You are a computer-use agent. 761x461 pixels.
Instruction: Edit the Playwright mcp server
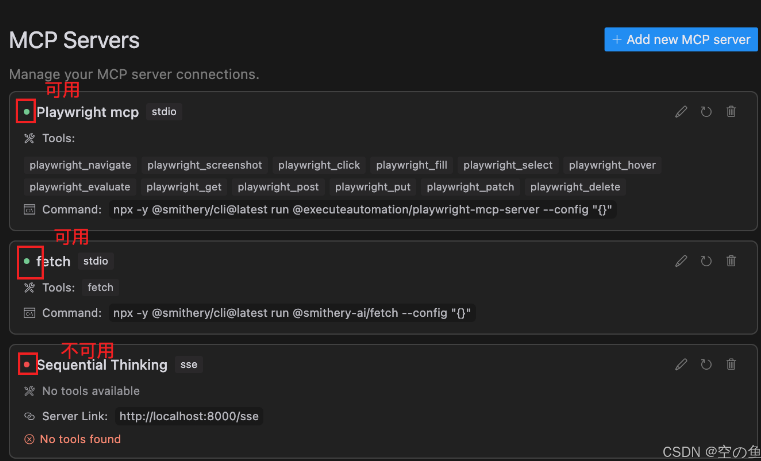[681, 112]
